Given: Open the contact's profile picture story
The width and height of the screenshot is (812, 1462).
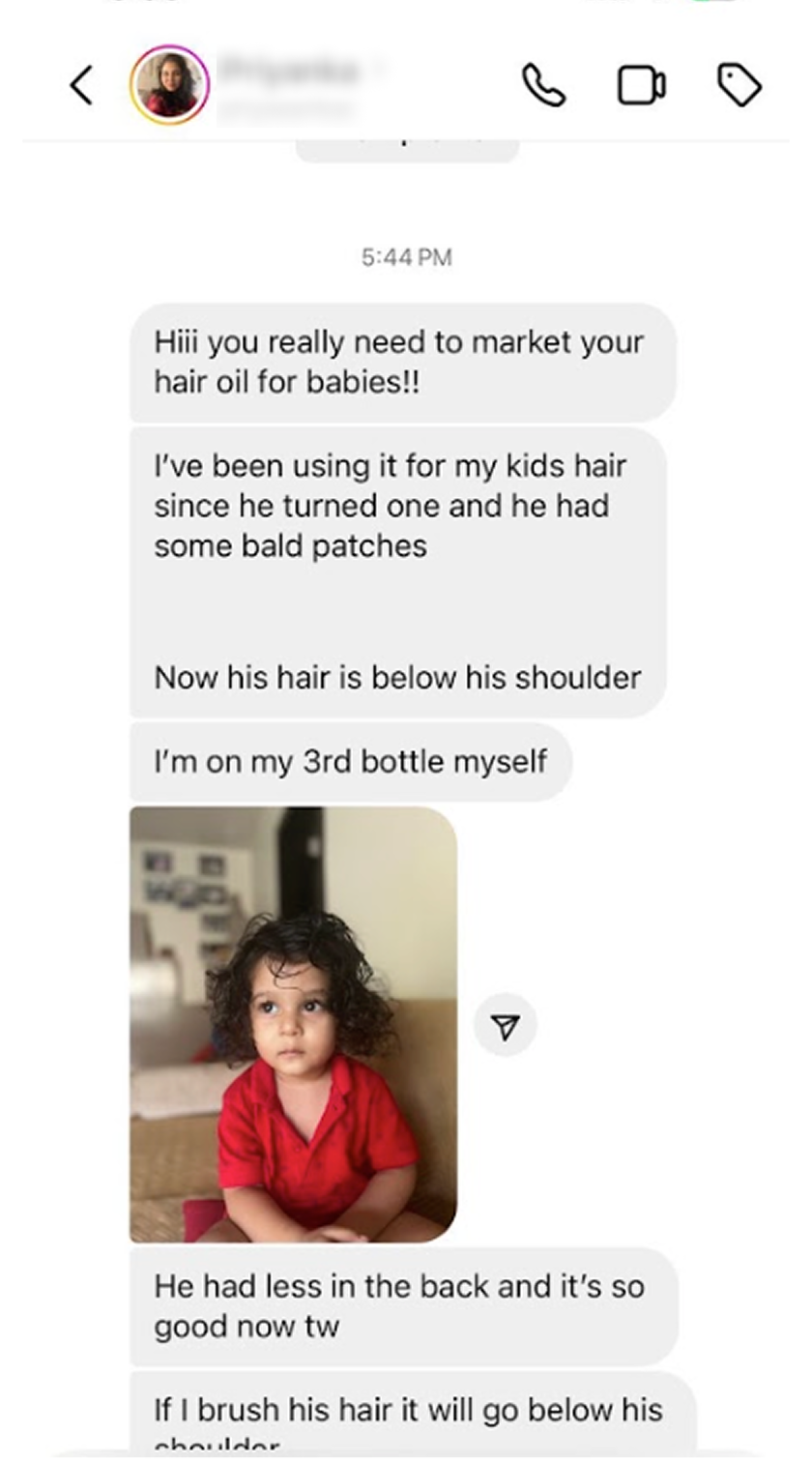Looking at the screenshot, I should point(170,84).
